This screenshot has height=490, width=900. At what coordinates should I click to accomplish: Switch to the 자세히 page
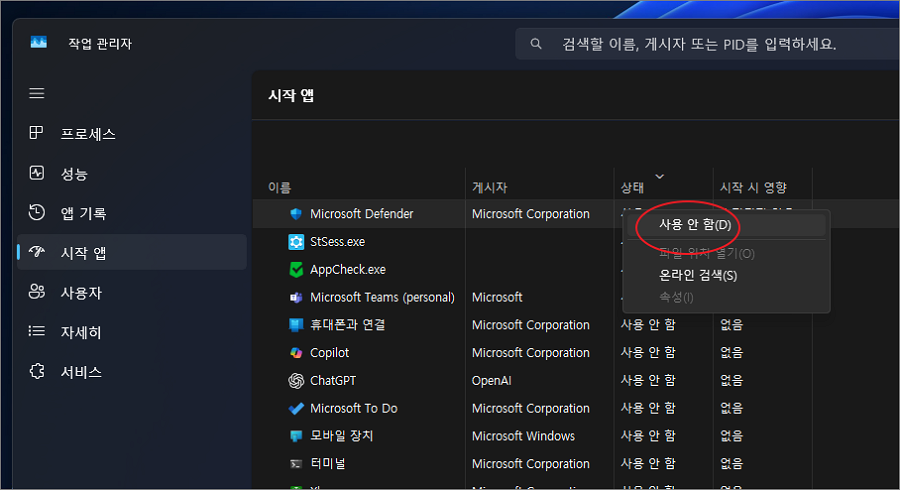[132, 332]
